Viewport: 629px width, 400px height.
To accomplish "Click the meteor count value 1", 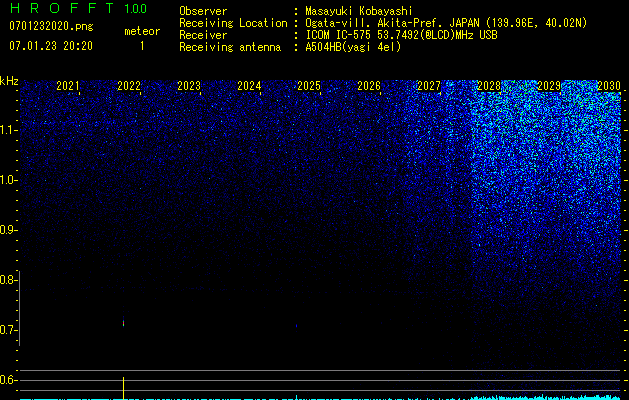I will pos(142,46).
